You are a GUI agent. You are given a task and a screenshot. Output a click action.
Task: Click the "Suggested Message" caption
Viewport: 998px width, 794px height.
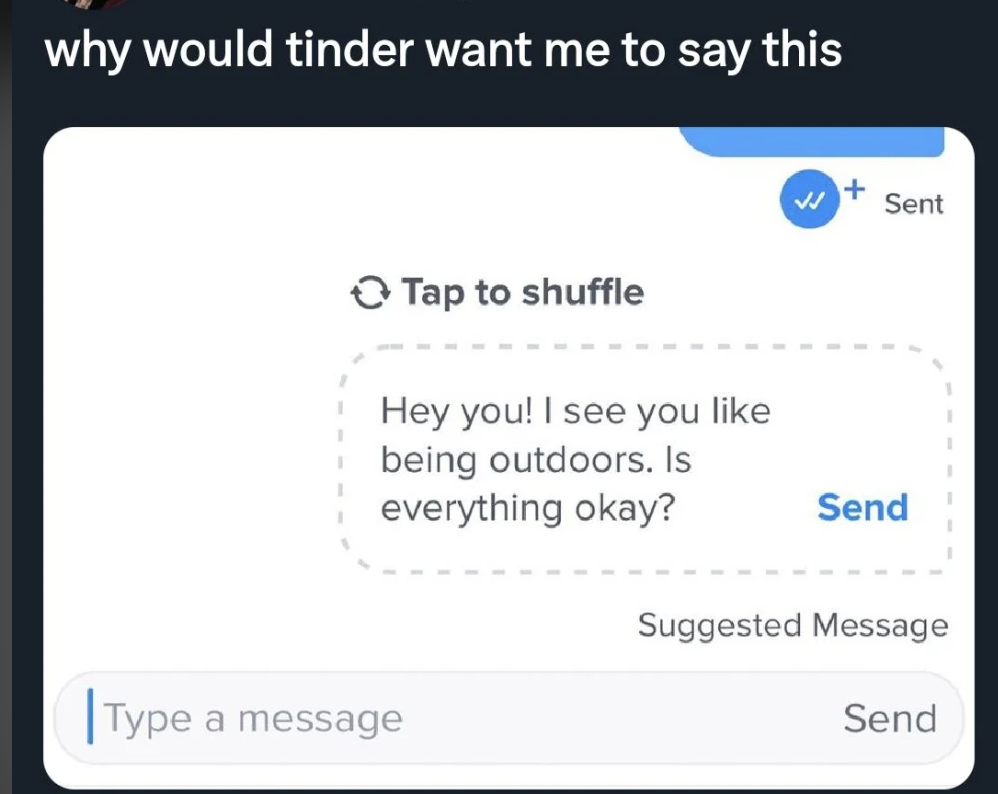point(792,626)
